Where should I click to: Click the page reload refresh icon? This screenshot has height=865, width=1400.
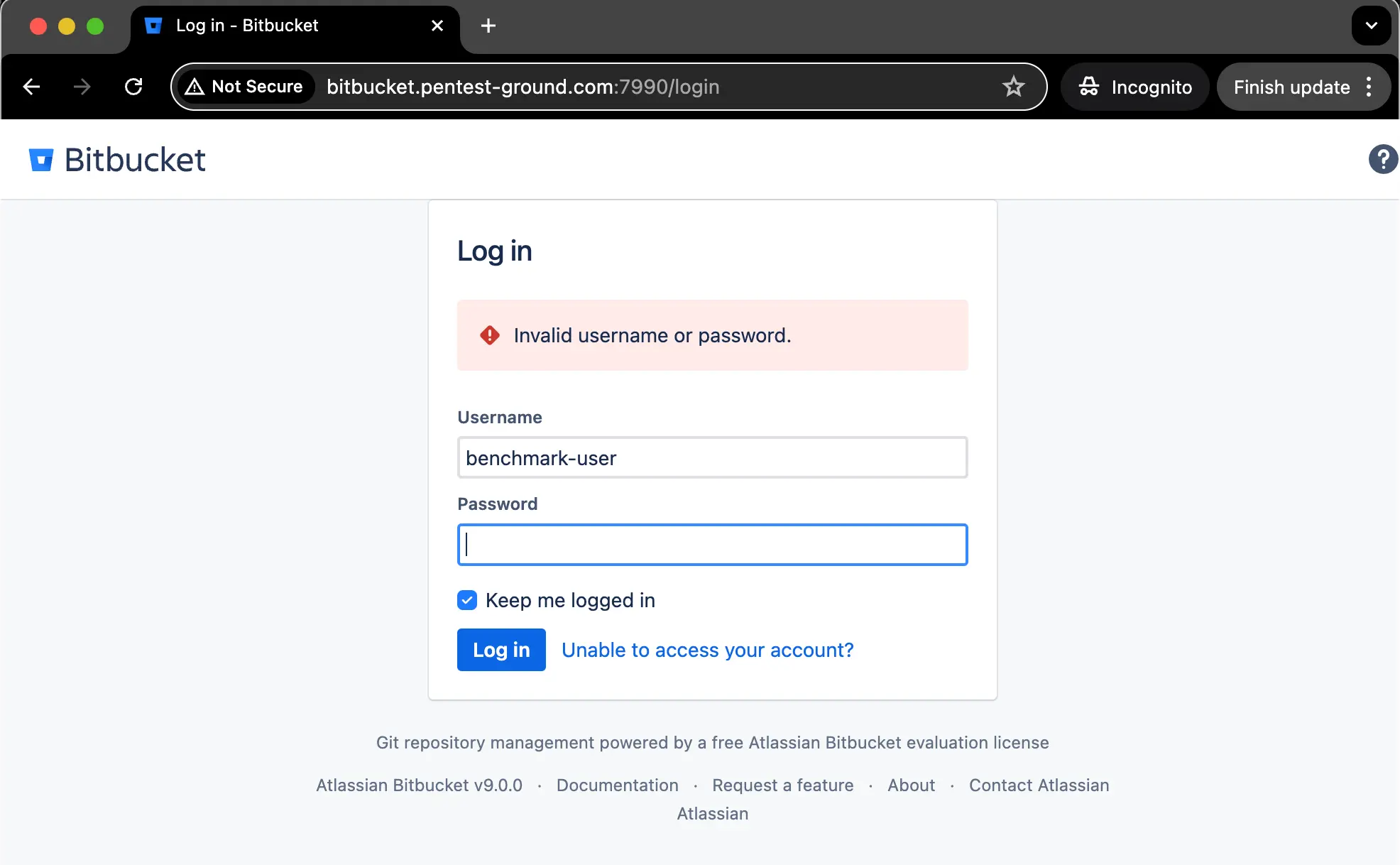click(134, 87)
